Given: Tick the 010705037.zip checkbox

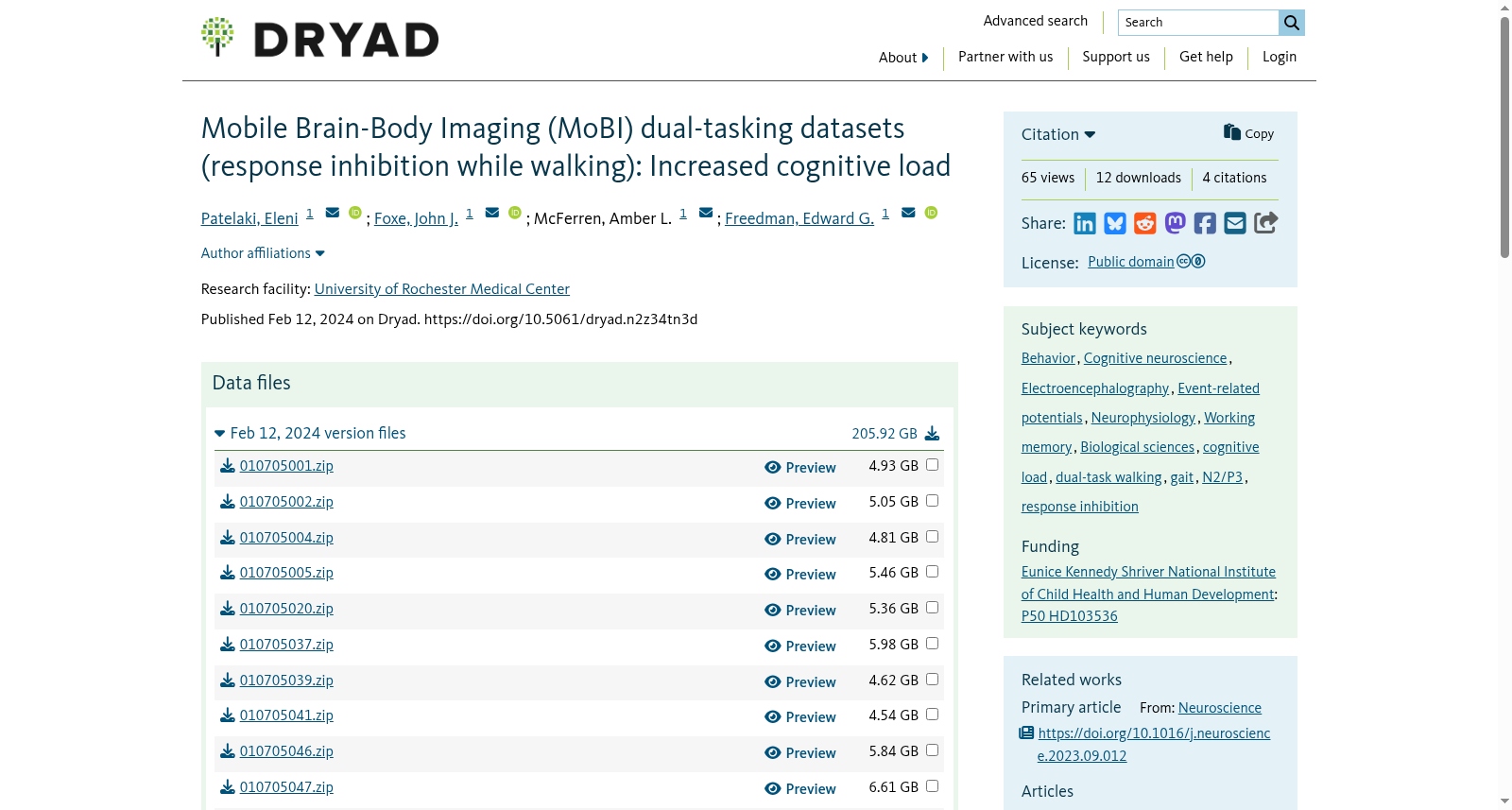Looking at the screenshot, I should pyautogui.click(x=933, y=644).
